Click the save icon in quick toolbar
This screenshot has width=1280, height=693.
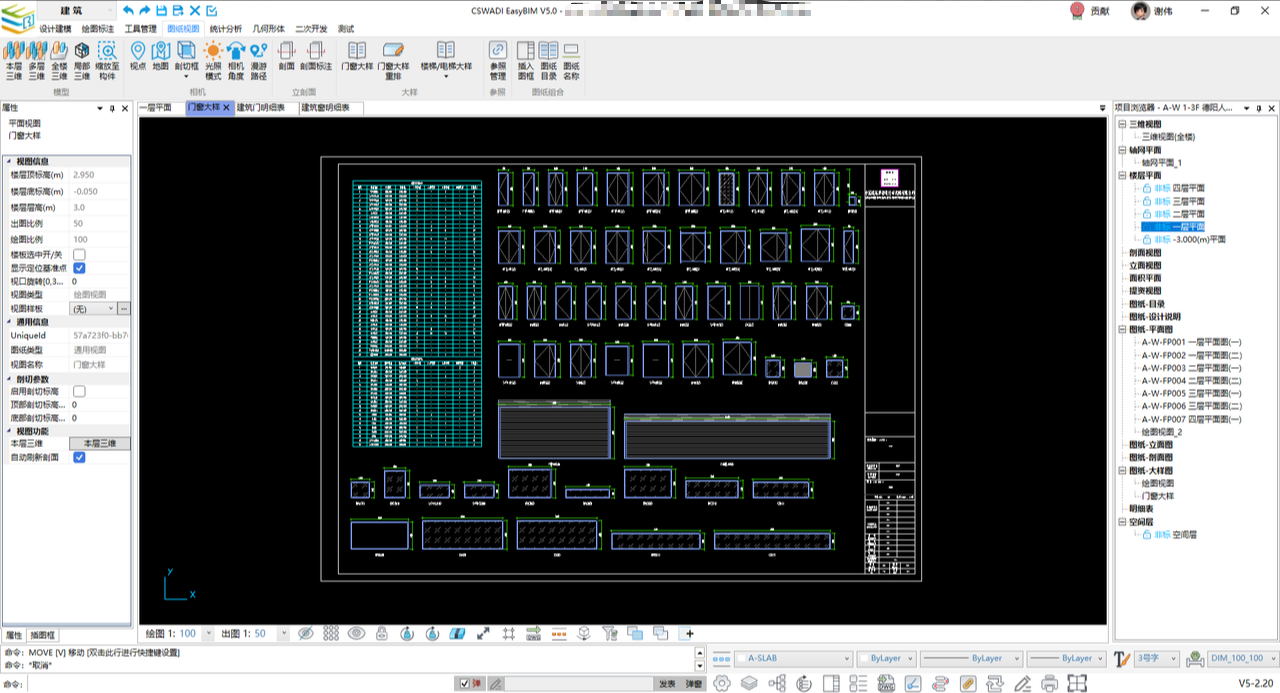click(x=161, y=10)
